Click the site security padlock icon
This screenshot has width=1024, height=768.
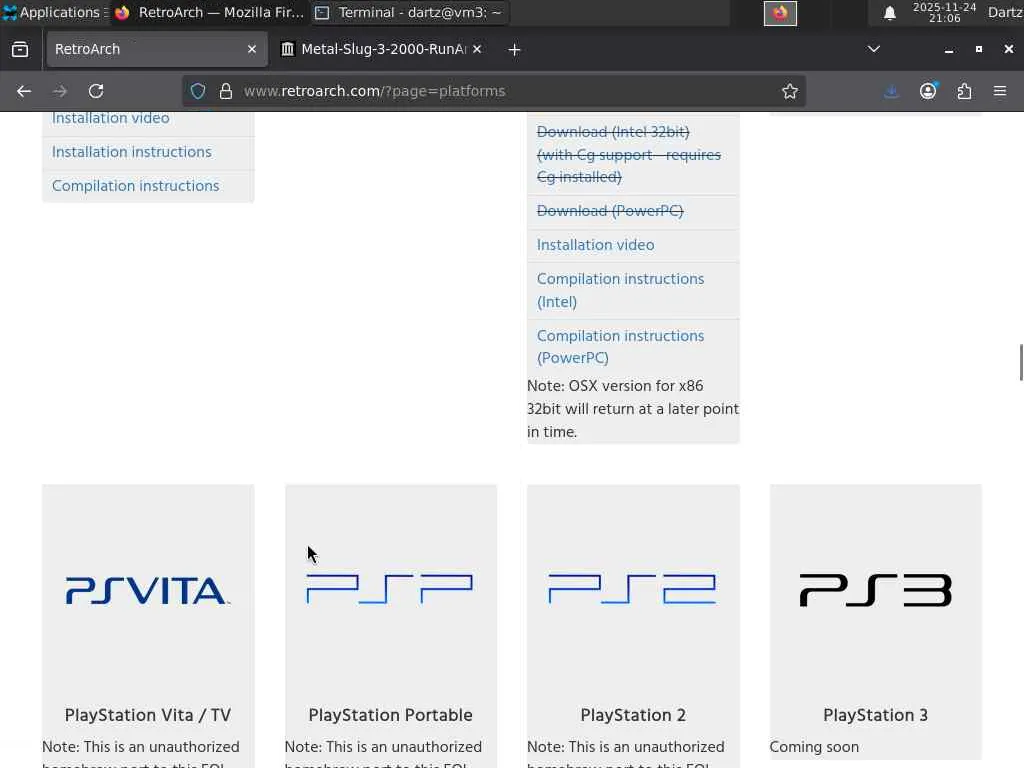click(226, 91)
